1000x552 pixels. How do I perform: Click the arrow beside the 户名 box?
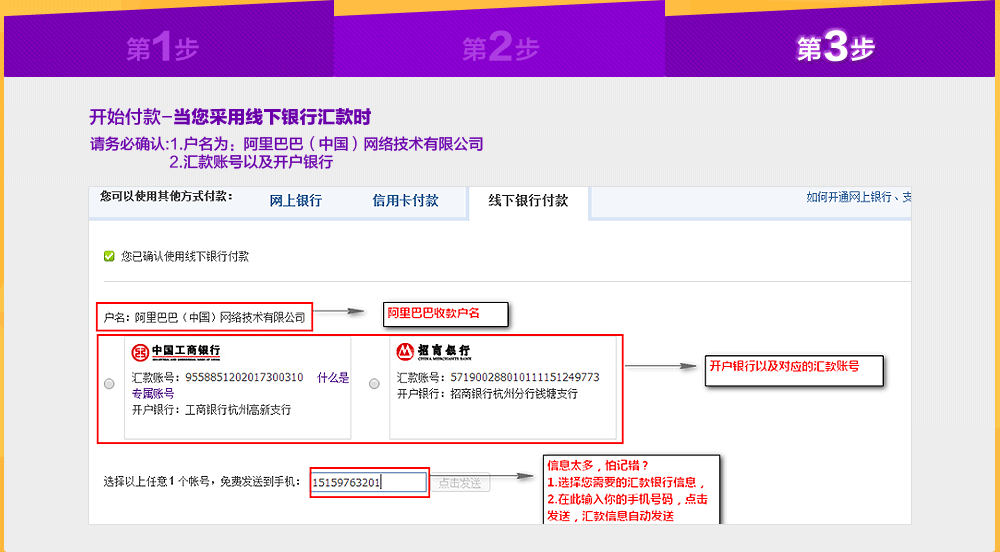click(x=341, y=312)
